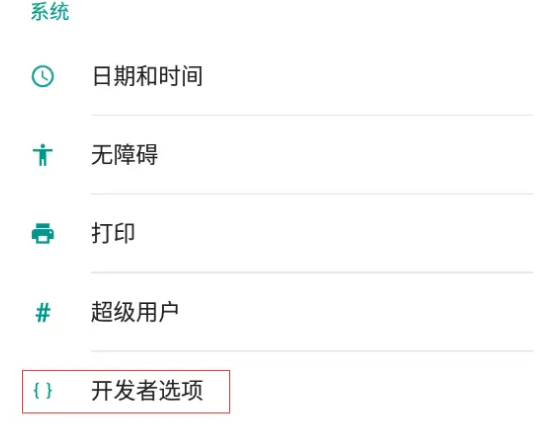Tap the accessibility person icon
Viewport: 538px width, 424px height.
click(x=43, y=155)
